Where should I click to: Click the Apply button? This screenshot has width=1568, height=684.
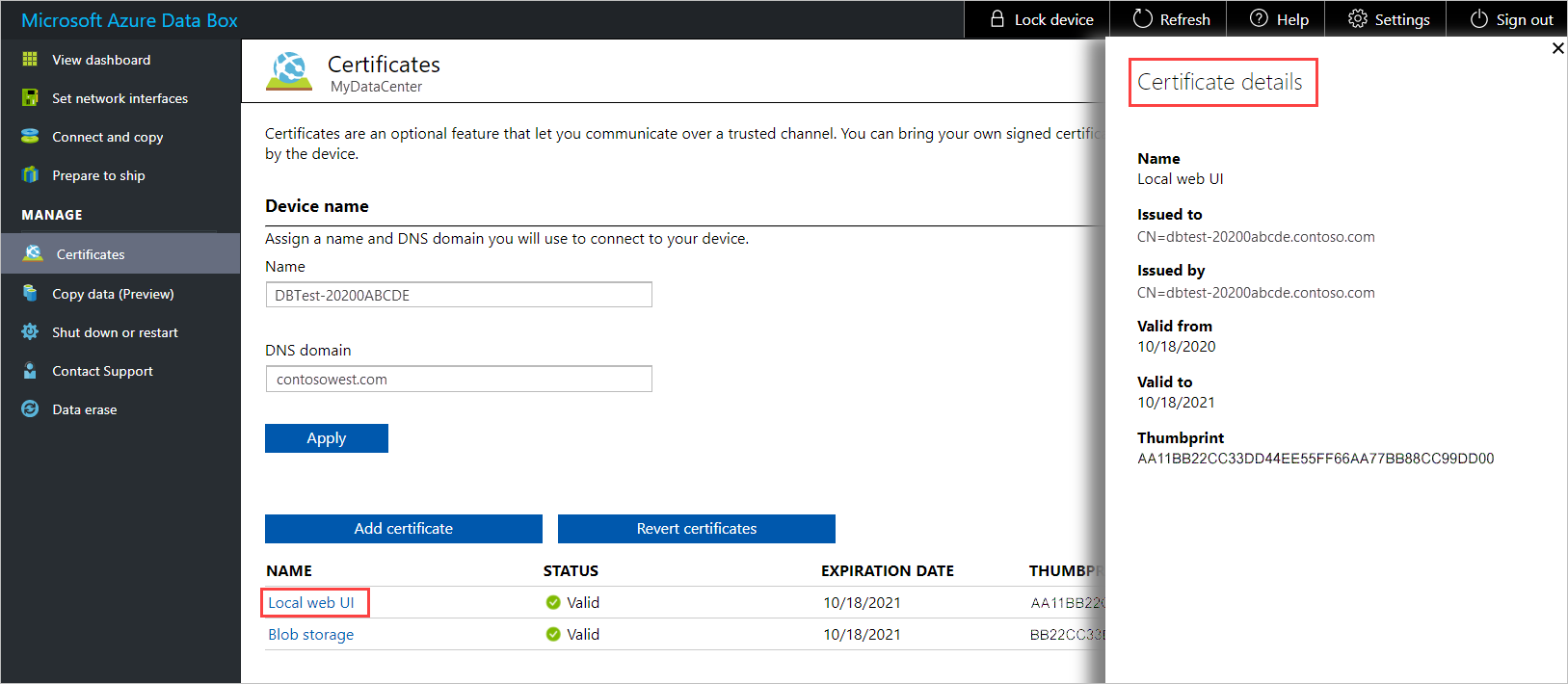point(327,438)
